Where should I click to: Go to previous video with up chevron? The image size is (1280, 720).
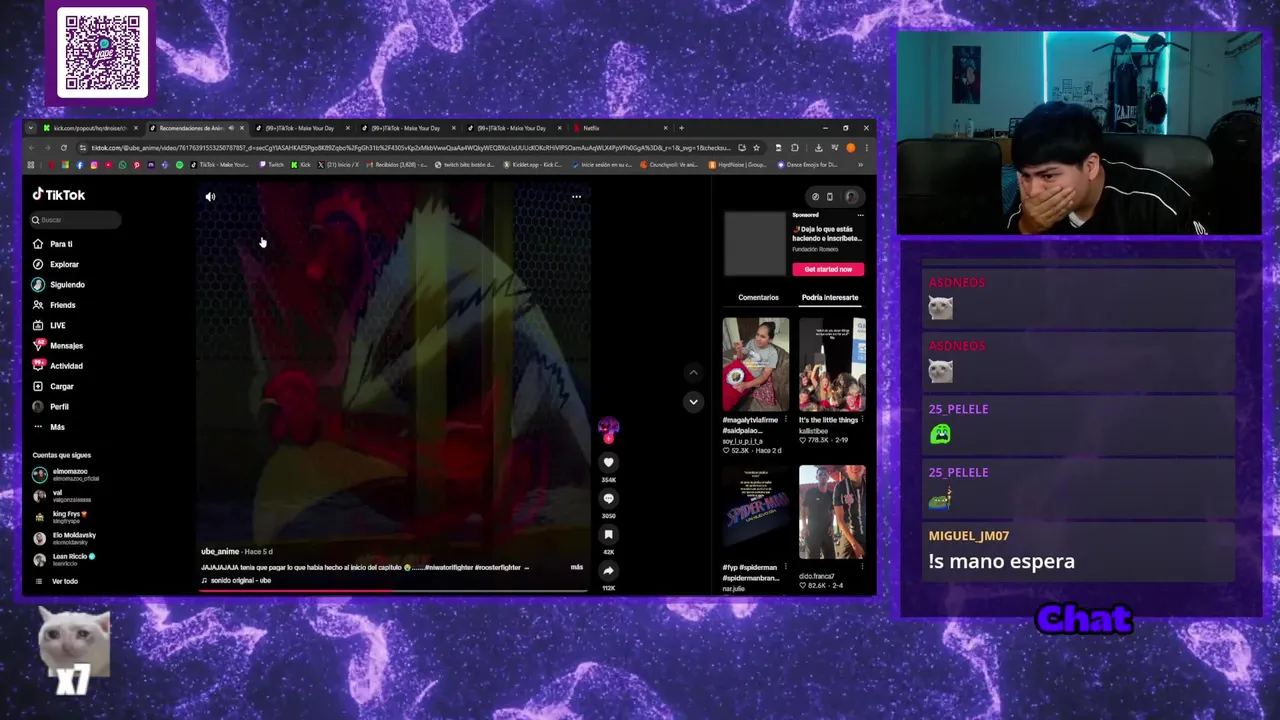point(693,372)
